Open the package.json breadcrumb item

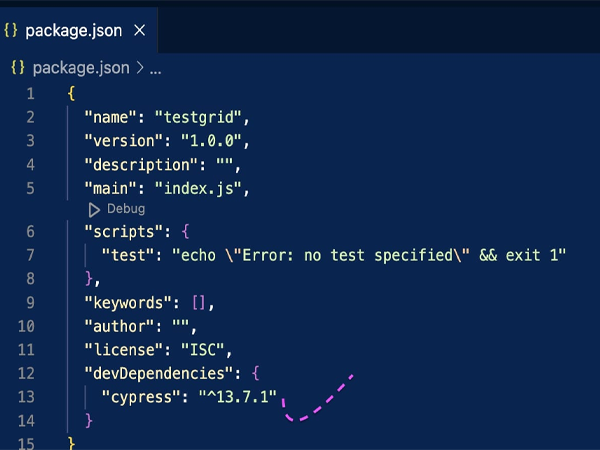point(80,68)
